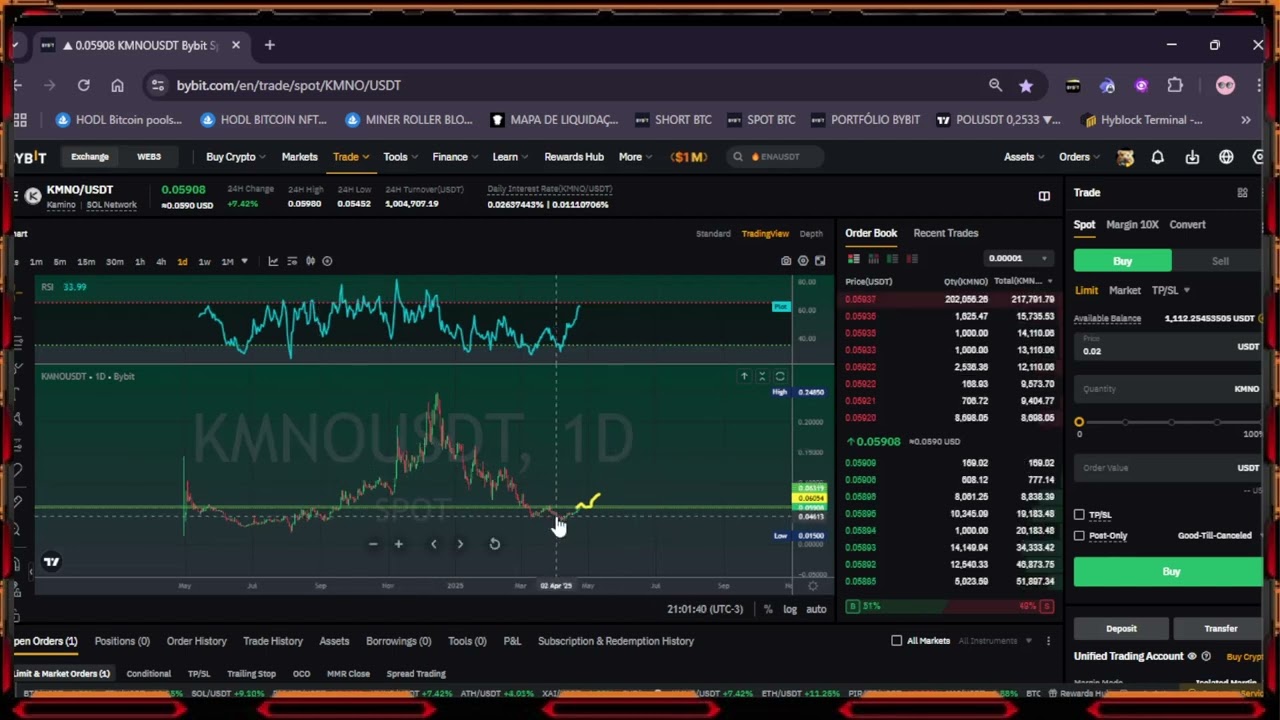Toggle log scale on chart

(x=790, y=609)
